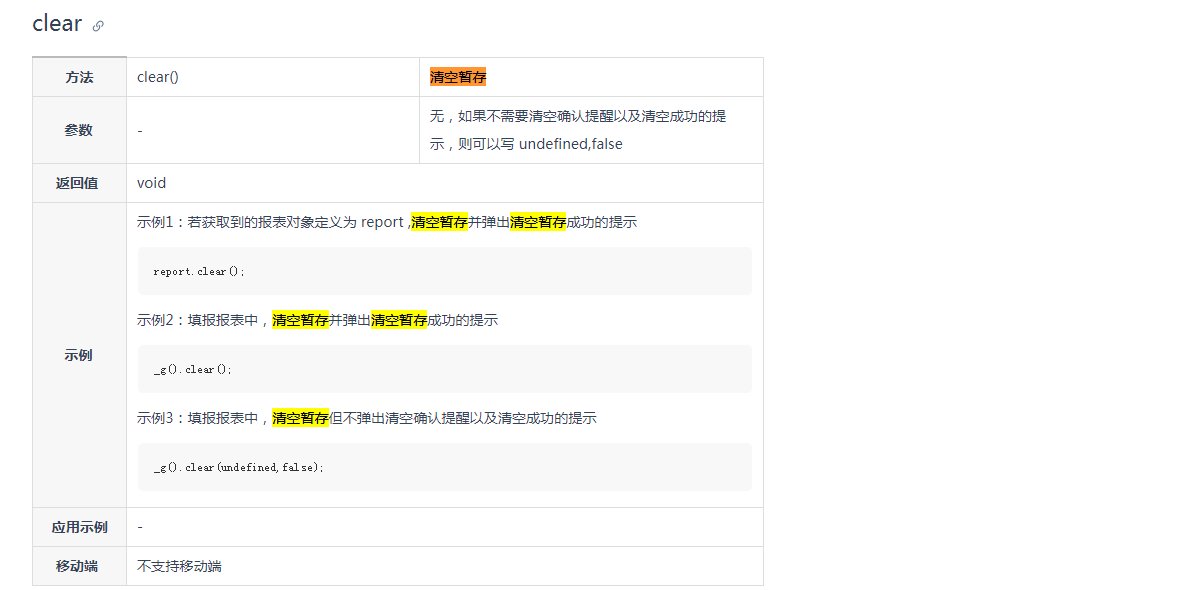Select the 参数 row header
This screenshot has width=1201, height=590.
pyautogui.click(x=79, y=130)
